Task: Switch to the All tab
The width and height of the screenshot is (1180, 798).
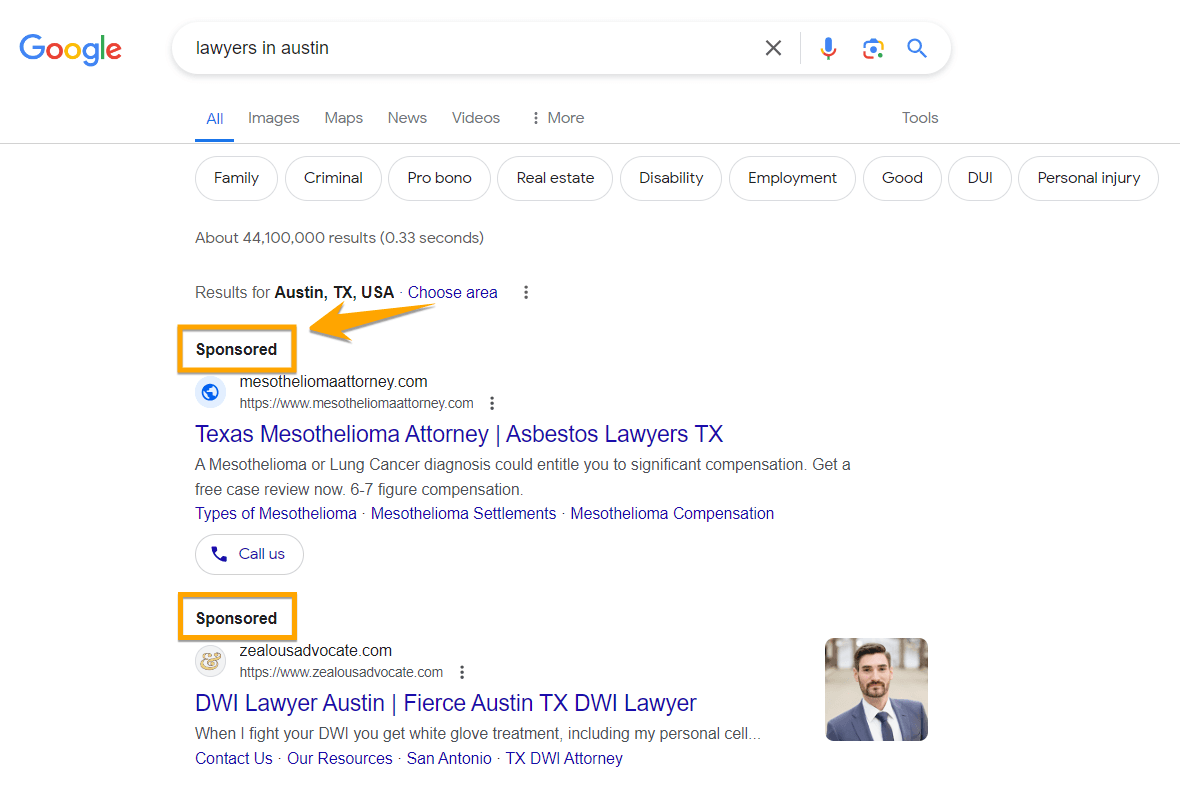Action: point(214,119)
